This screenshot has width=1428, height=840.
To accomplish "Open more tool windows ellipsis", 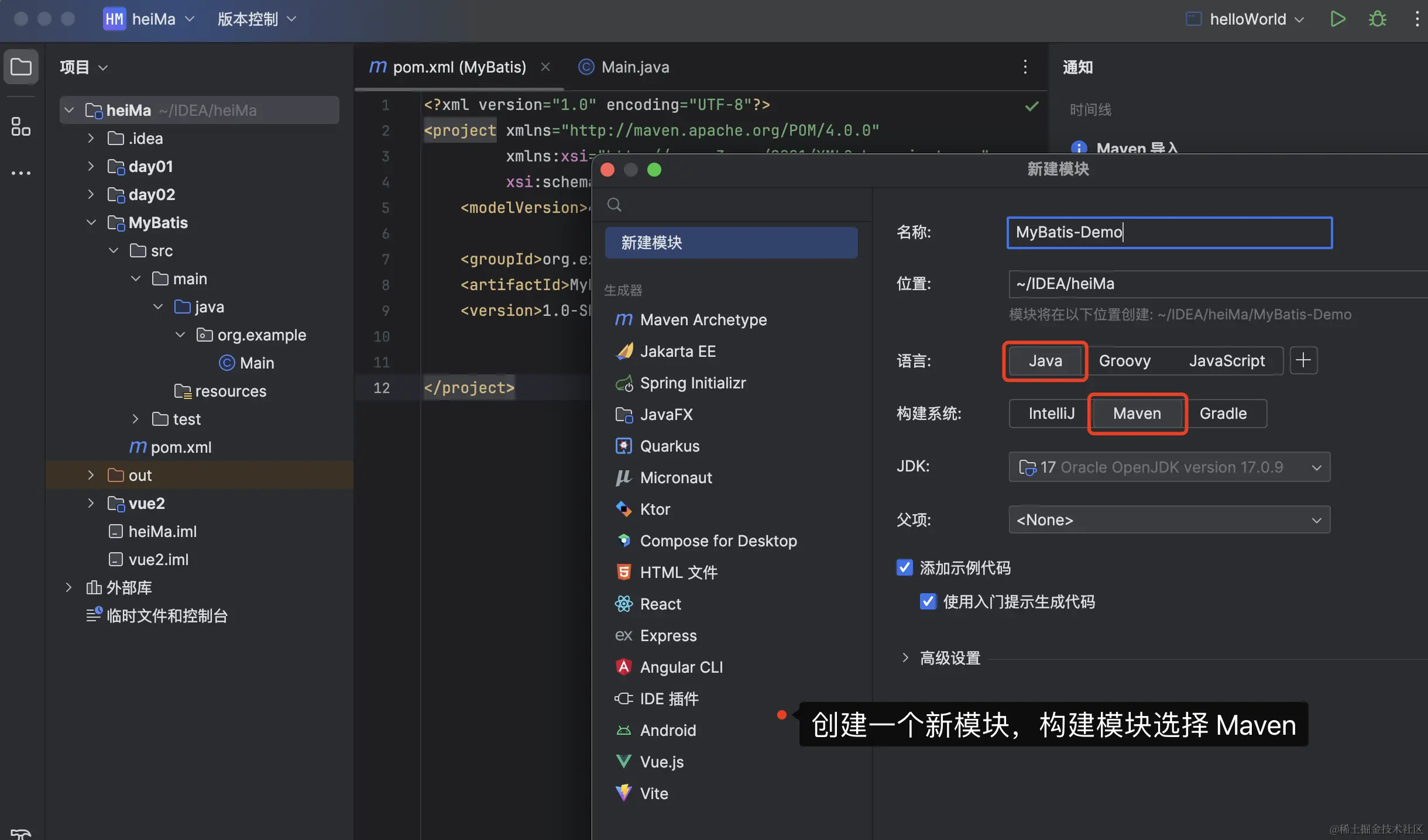I will pyautogui.click(x=21, y=173).
